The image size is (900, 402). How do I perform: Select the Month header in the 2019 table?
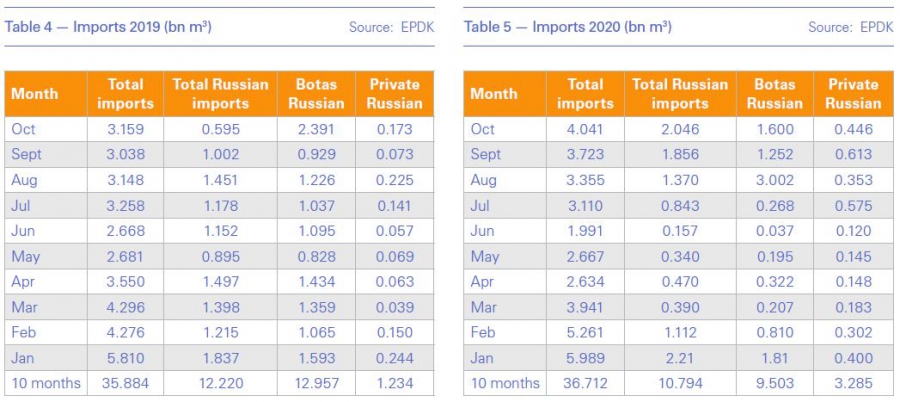[35, 94]
